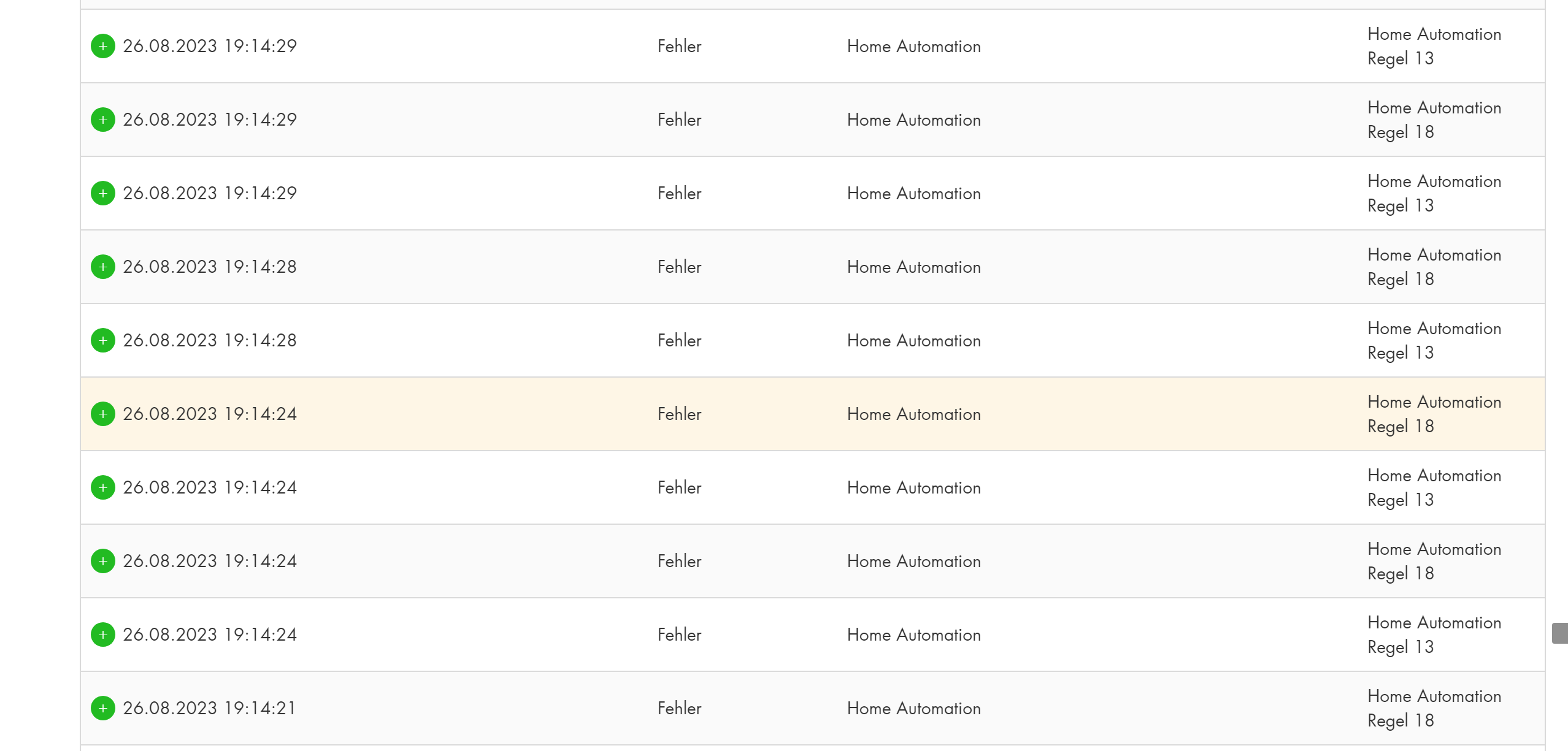
Task: Expand the topmost 19:14:29 Regel 13 entry
Action: point(103,46)
